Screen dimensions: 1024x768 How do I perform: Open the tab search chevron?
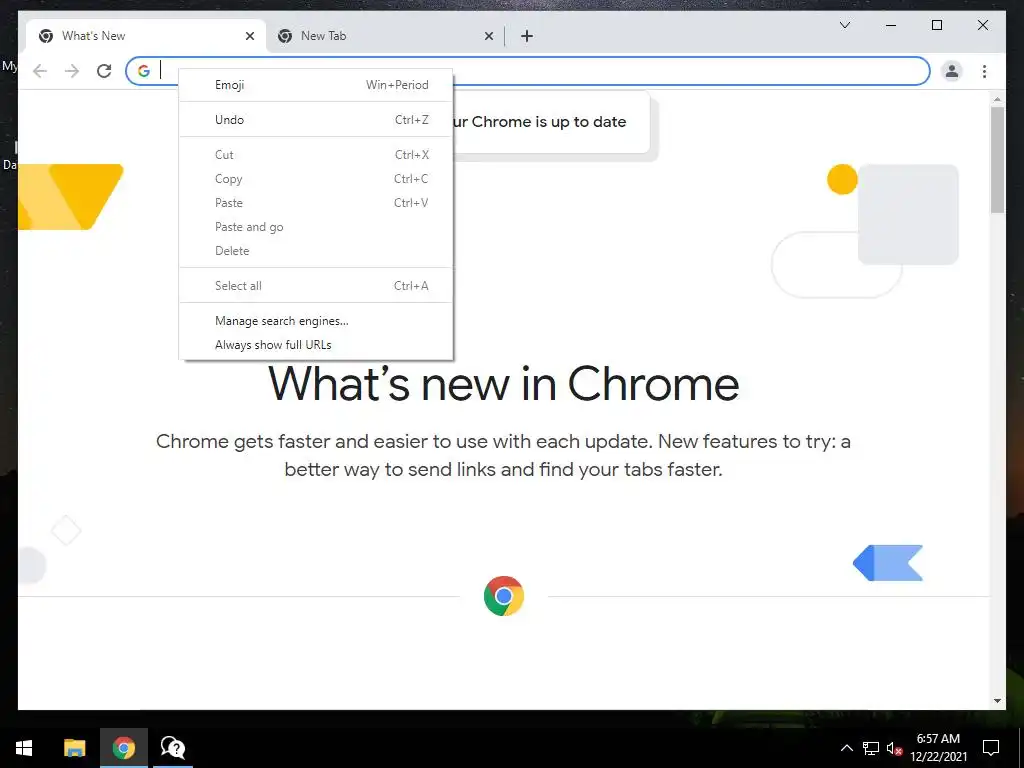844,25
